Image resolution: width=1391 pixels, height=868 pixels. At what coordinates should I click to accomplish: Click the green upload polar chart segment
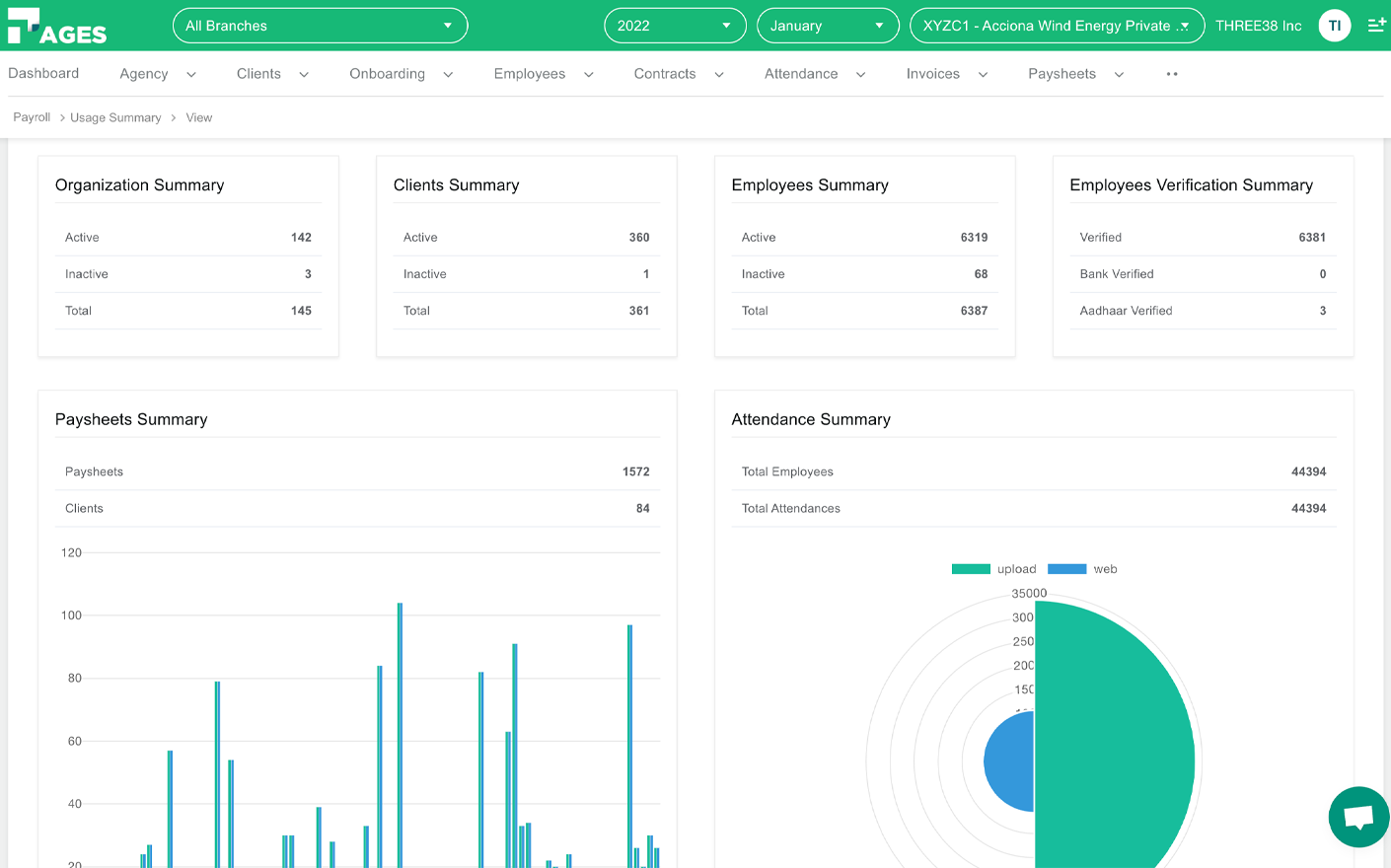[1115, 750]
